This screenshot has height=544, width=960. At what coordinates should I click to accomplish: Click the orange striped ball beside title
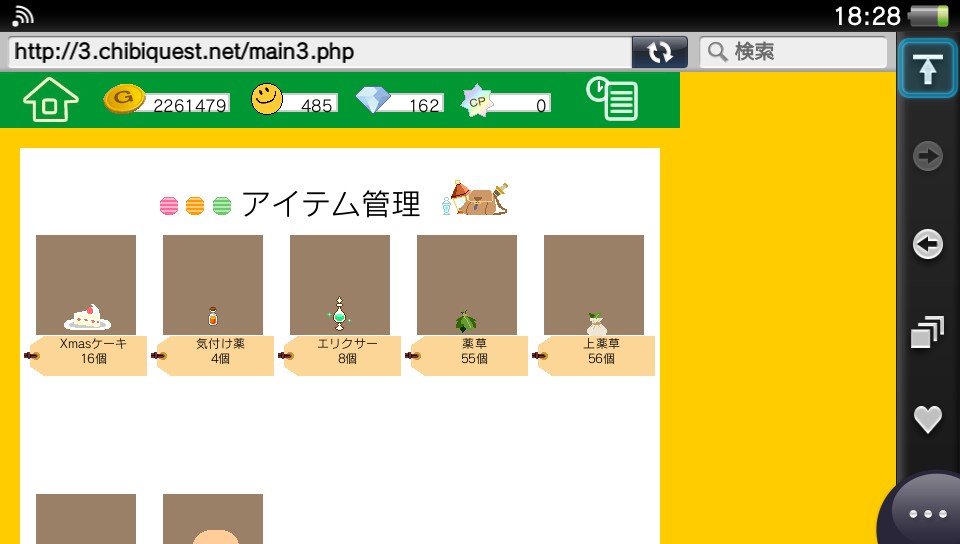(195, 206)
